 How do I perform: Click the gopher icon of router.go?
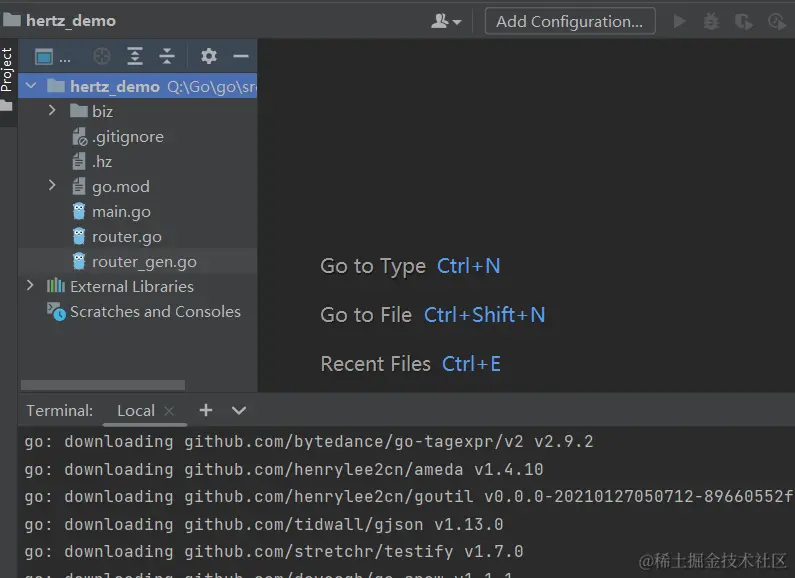pyautogui.click(x=79, y=236)
